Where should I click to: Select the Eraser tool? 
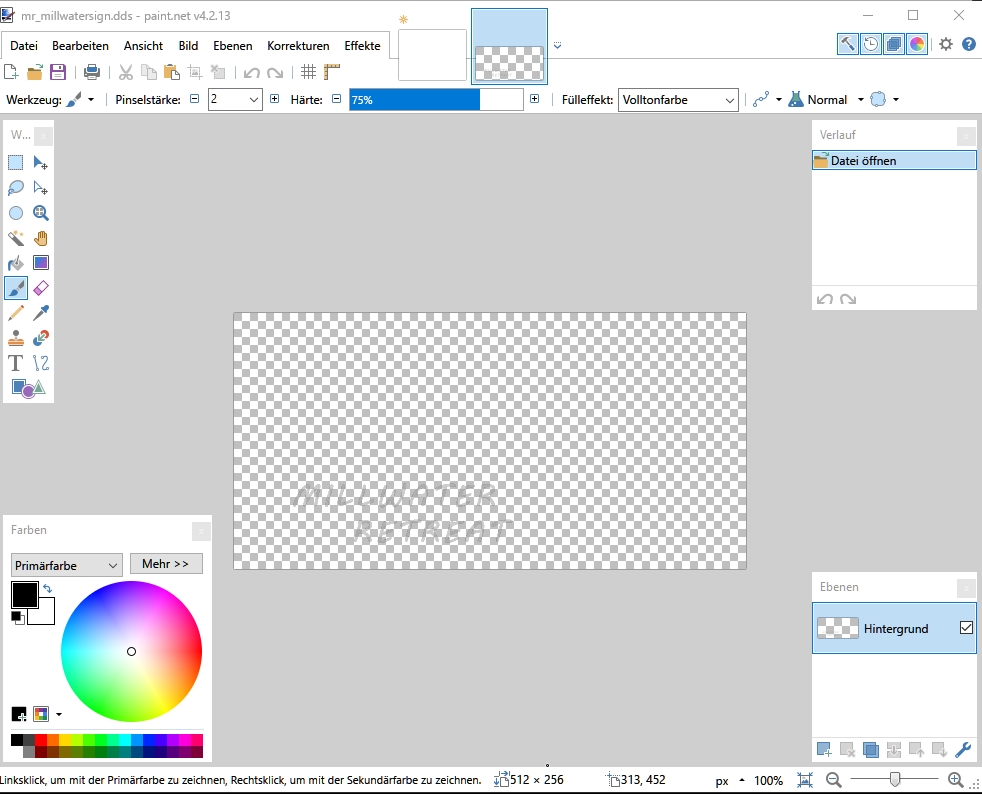click(41, 288)
